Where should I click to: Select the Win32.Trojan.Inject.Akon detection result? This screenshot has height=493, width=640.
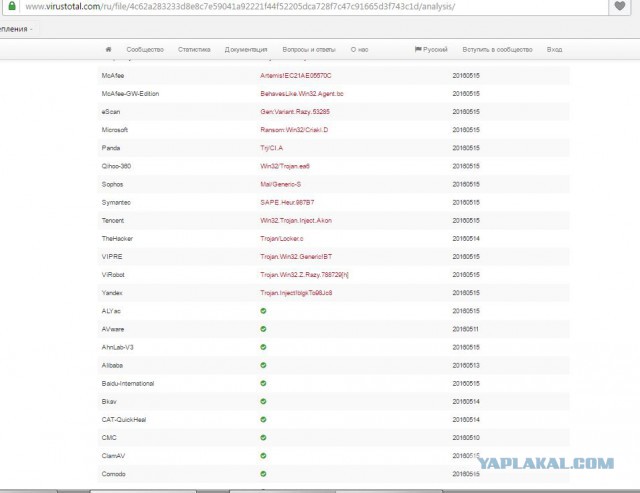(296, 220)
